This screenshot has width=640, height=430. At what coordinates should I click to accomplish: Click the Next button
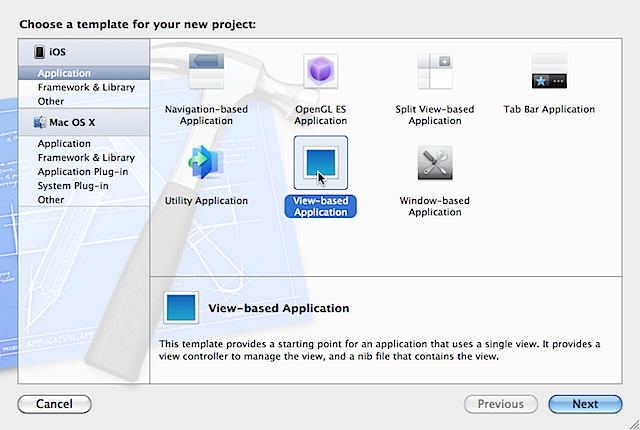pyautogui.click(x=585, y=404)
